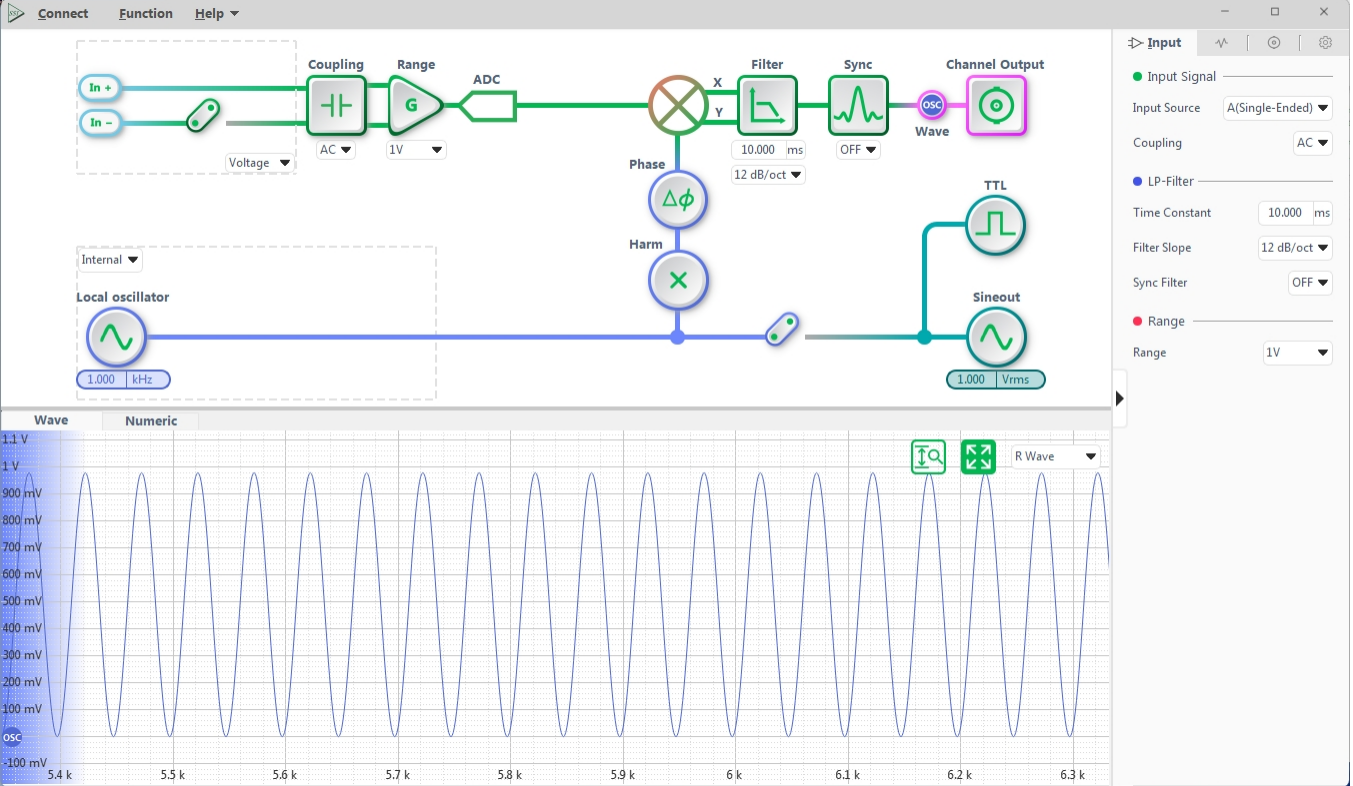Click the ms unit in side panel Time Constant
The image size is (1353, 786).
1323,213
